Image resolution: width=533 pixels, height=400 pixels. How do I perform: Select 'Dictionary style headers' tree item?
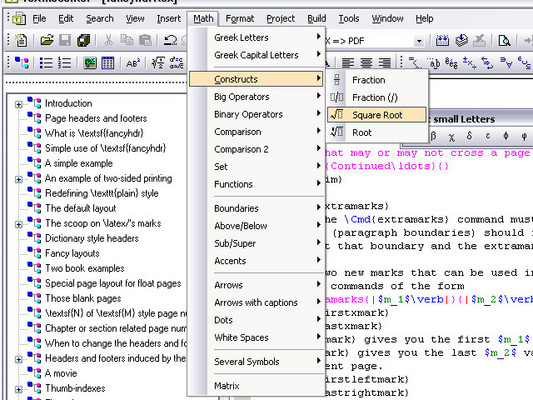(x=92, y=238)
